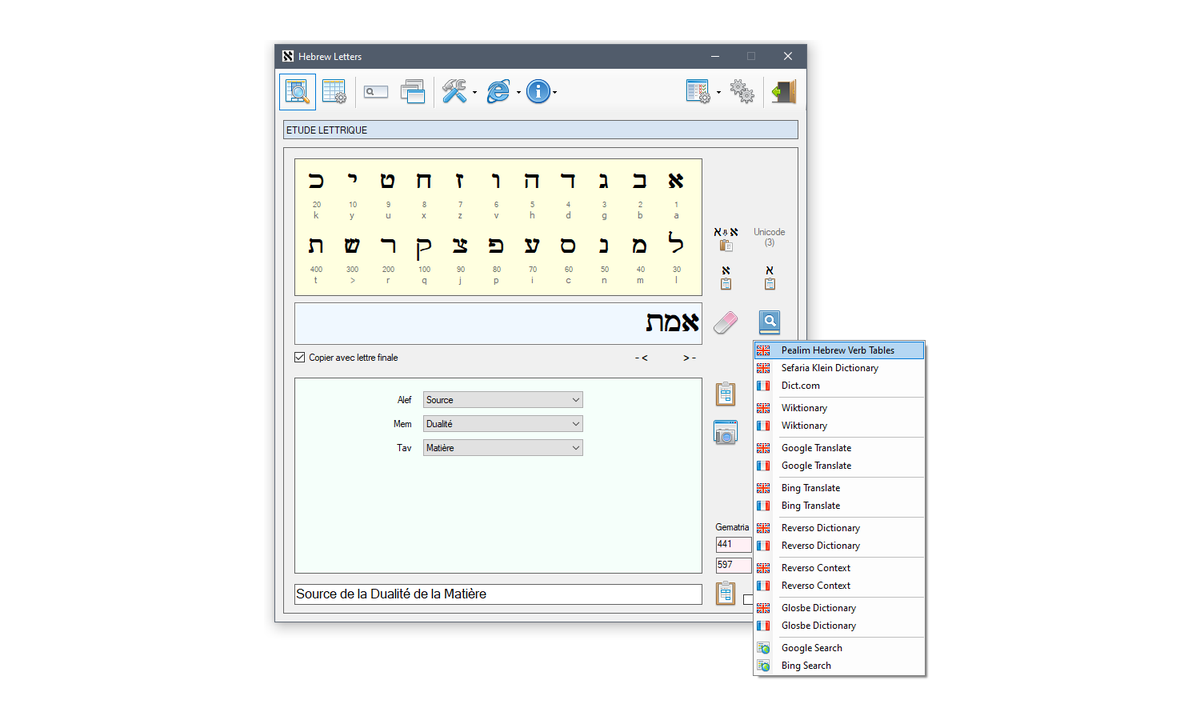
Task: Click the triple aleph paste icon
Action: pos(726,238)
